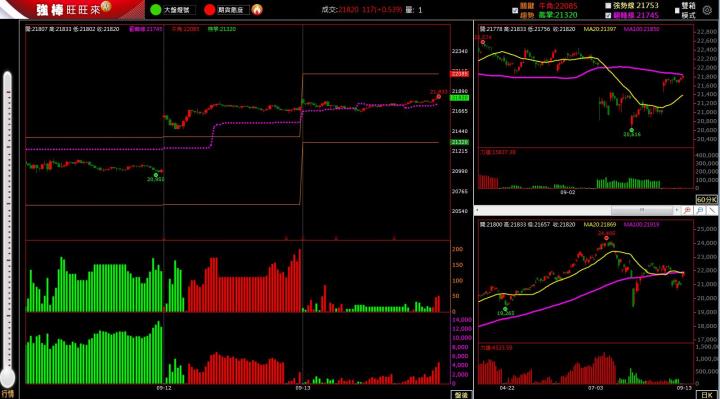Image resolution: width=720 pixels, height=399 pixels.
Task: Switch to the 日K chart tab
Action: (706, 395)
